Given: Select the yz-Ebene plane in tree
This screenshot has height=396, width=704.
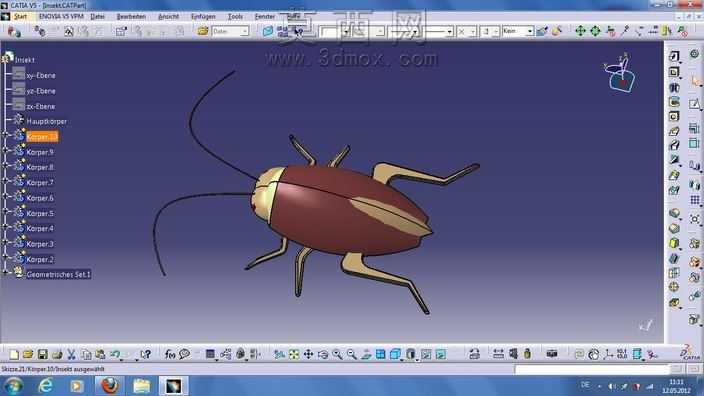Looking at the screenshot, I should [x=41, y=91].
